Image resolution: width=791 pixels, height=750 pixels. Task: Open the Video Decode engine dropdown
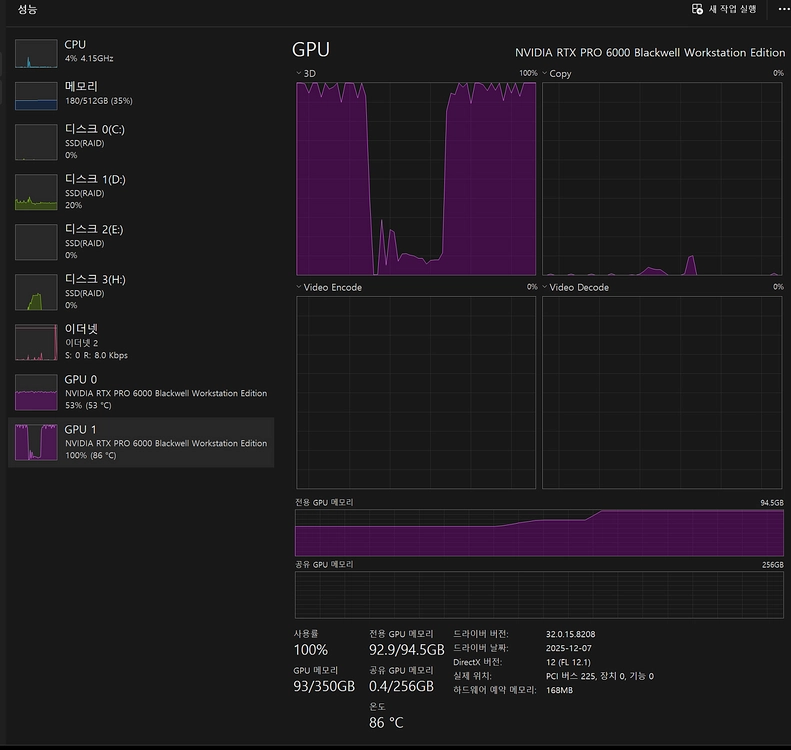576,287
